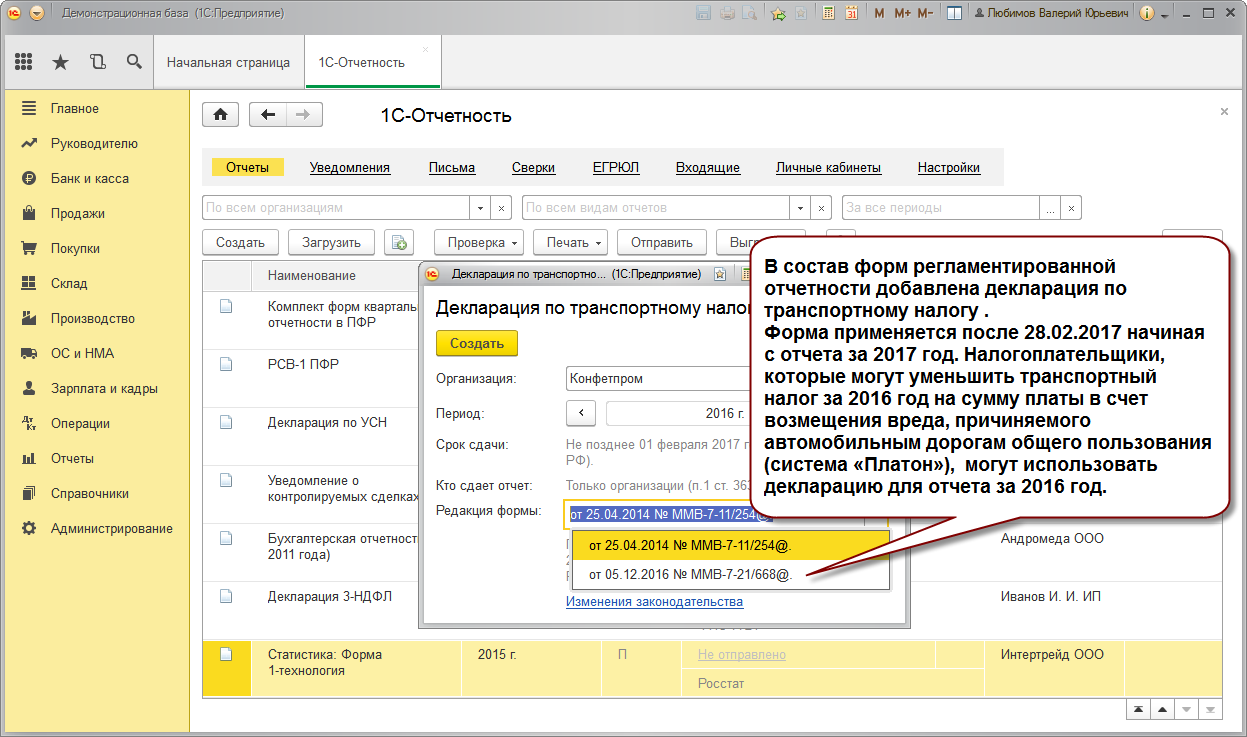Viewport: 1247px width, 737px height.
Task: Open the search magnifier in tool panel
Action: point(134,62)
